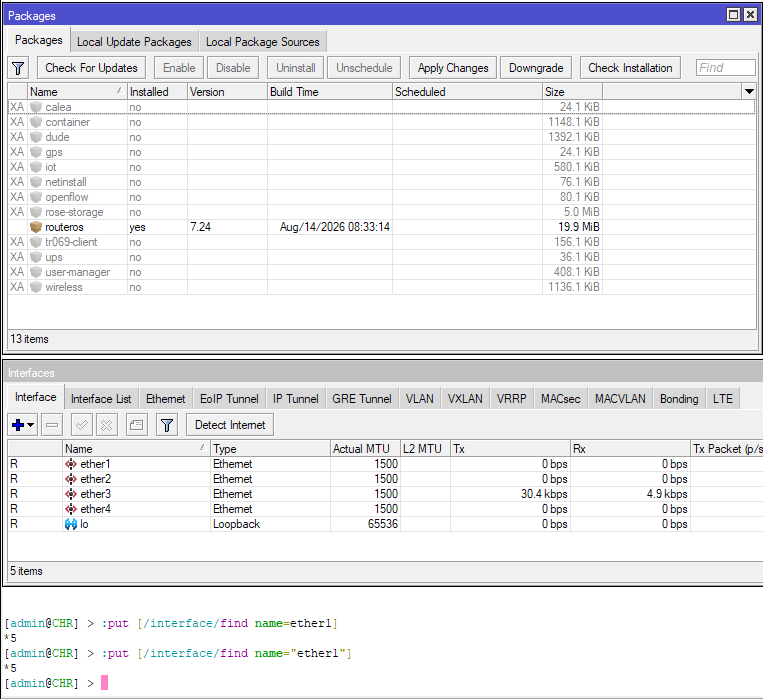763x699 pixels.
Task: Click the gps package icon
Action: [x=36, y=152]
